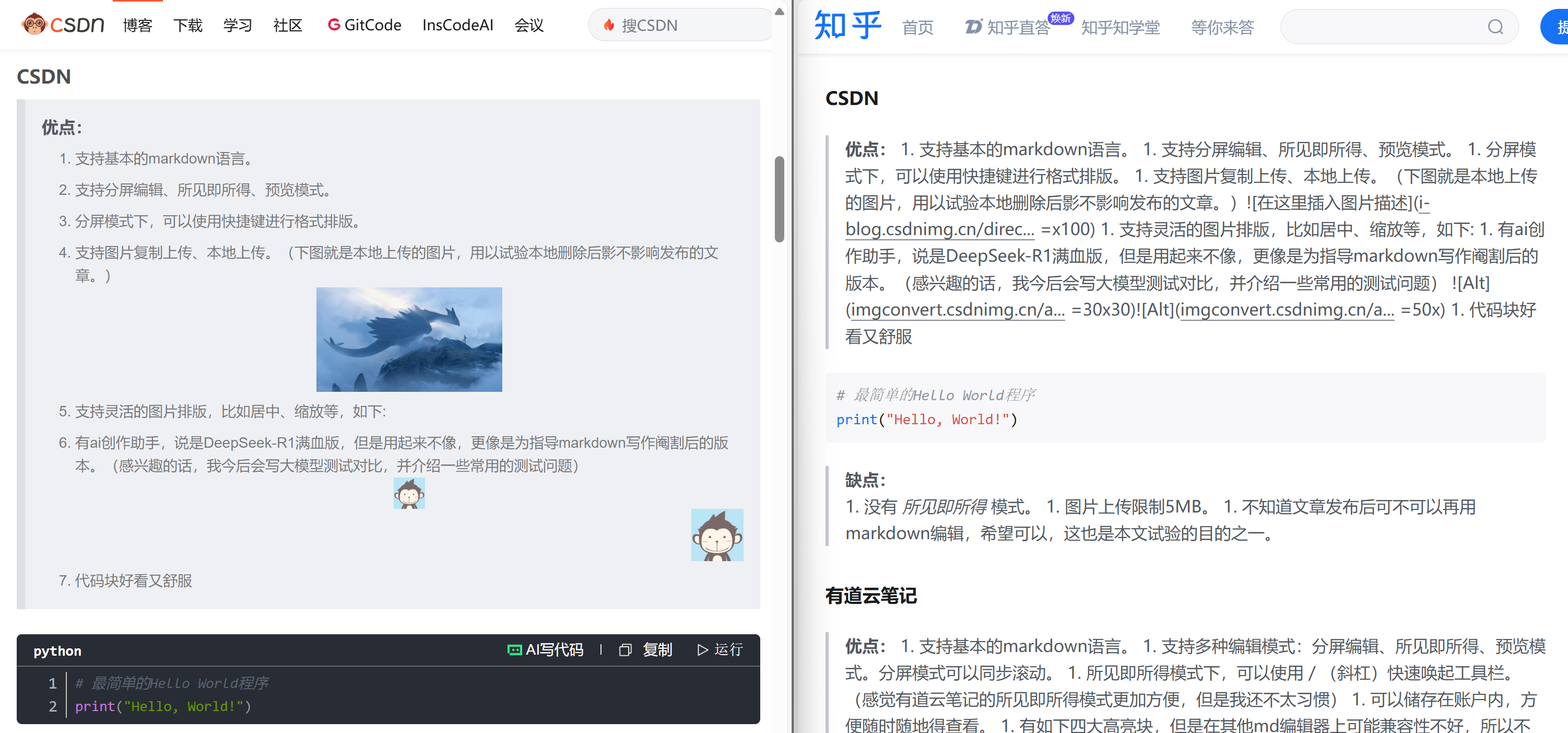The image size is (1568, 733).
Task: Click the play triangle icon beside 运行
Action: coord(702,649)
